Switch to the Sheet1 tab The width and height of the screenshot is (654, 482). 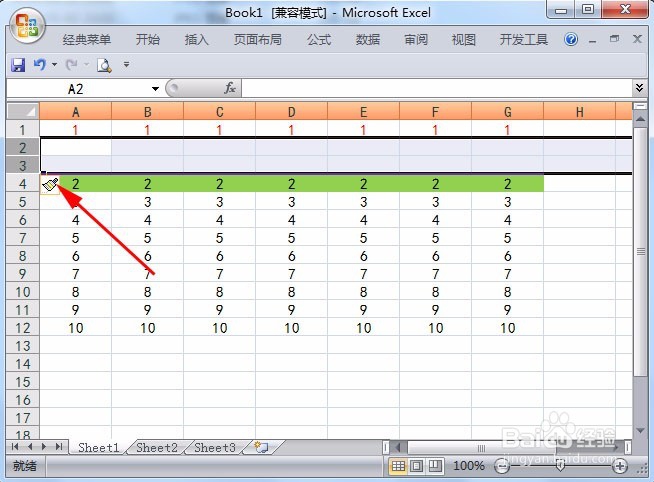pos(98,447)
